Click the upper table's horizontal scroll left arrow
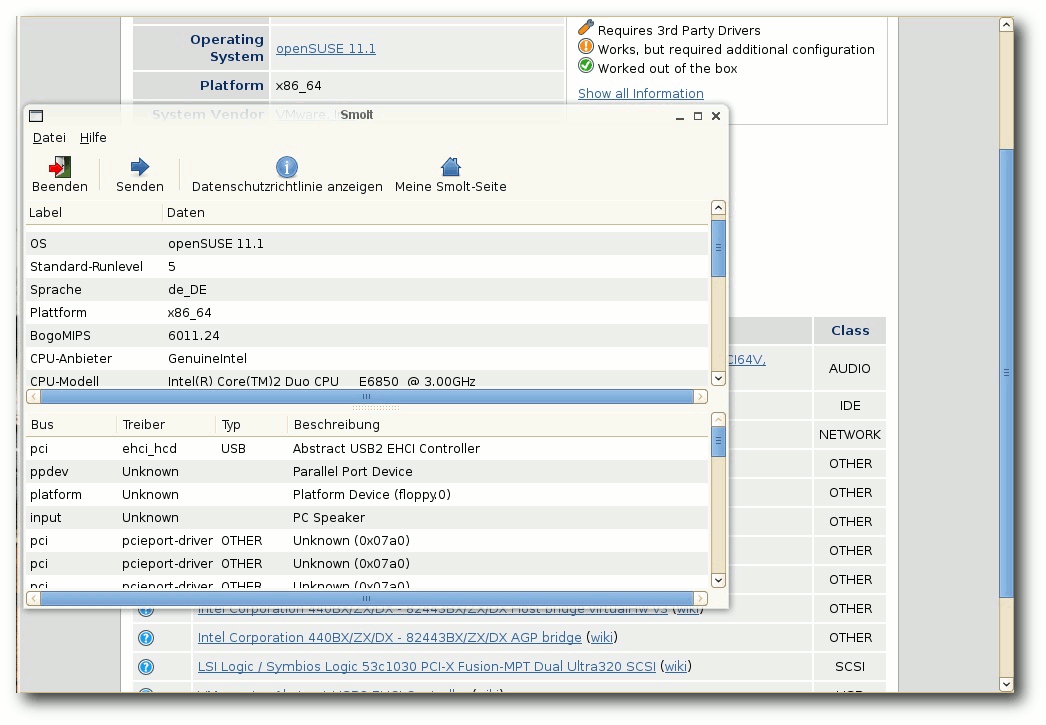The width and height of the screenshot is (1046, 725). [33, 397]
